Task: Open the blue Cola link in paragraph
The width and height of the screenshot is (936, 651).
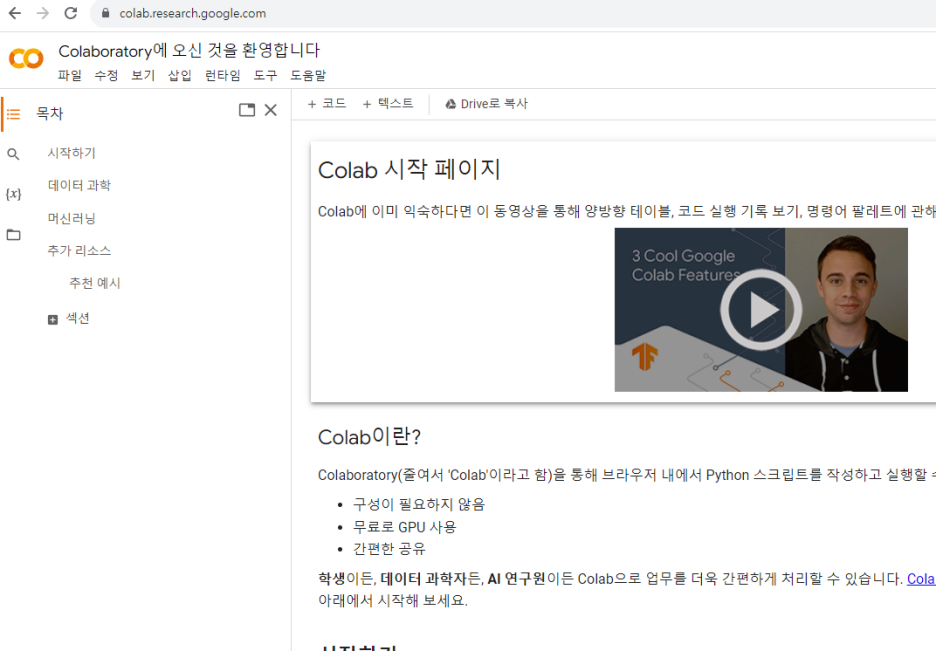Action: tap(921, 579)
